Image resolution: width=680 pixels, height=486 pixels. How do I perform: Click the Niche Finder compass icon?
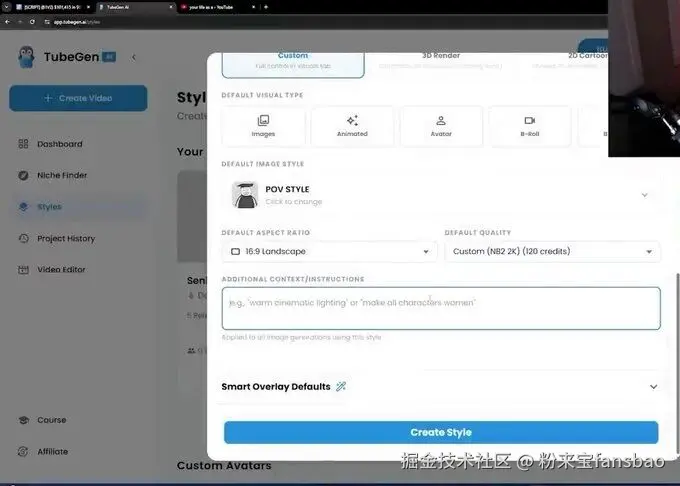(x=23, y=175)
